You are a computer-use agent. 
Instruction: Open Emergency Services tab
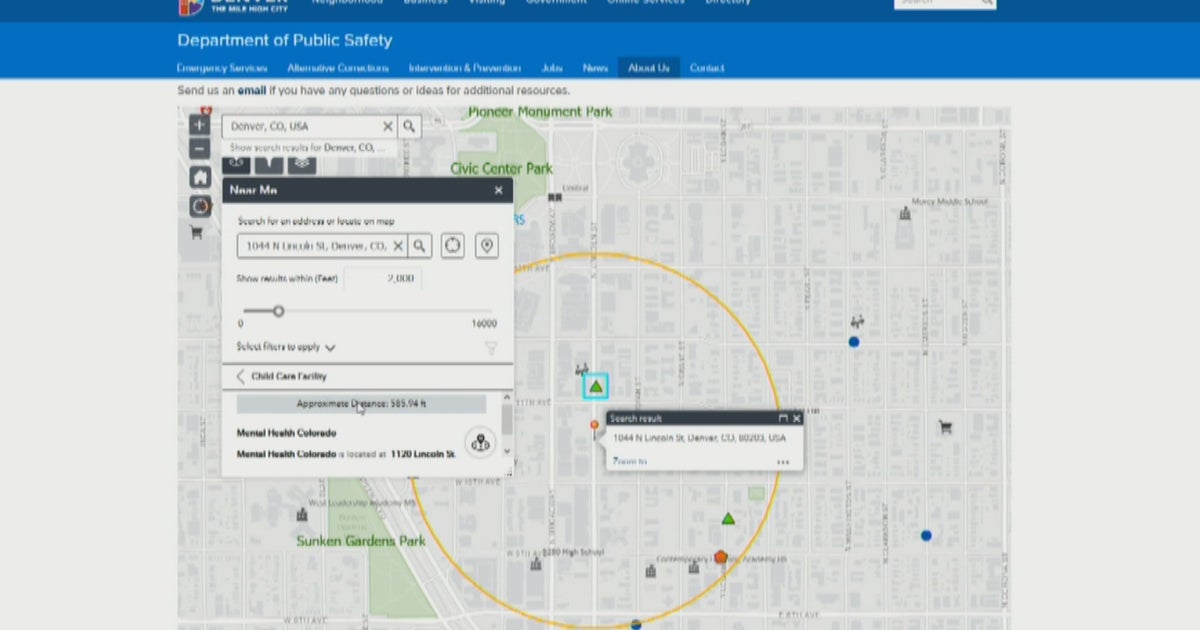point(222,68)
